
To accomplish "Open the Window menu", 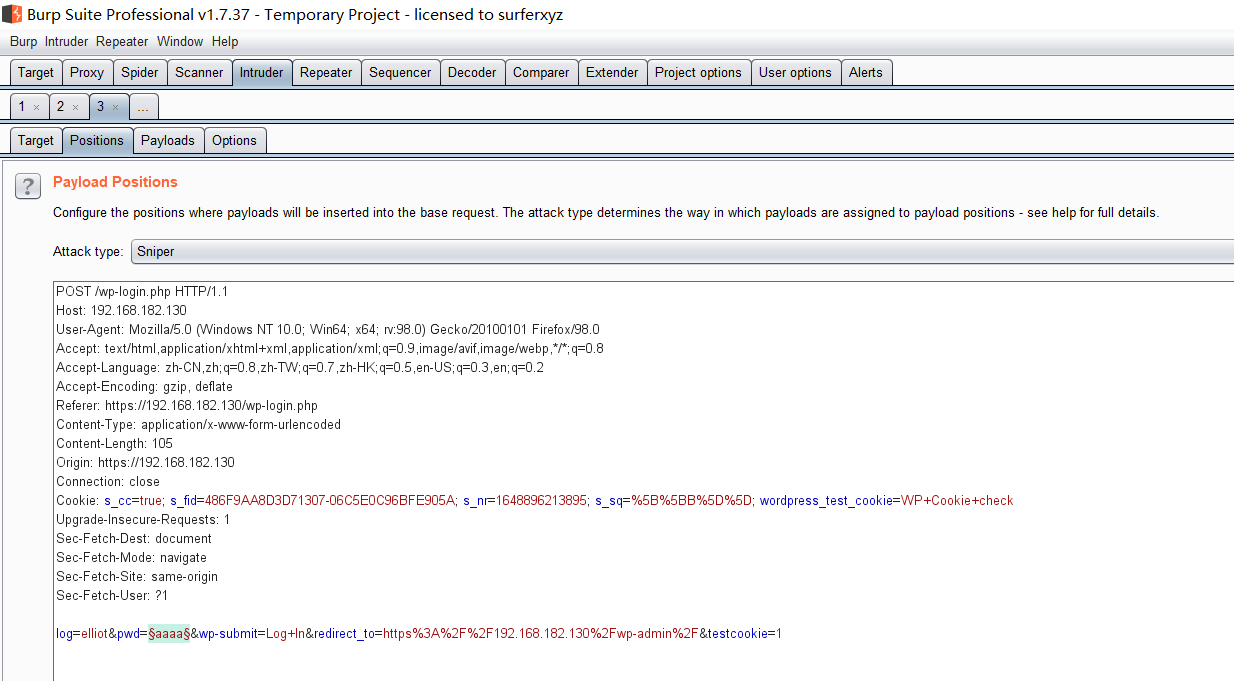I will pyautogui.click(x=180, y=41).
